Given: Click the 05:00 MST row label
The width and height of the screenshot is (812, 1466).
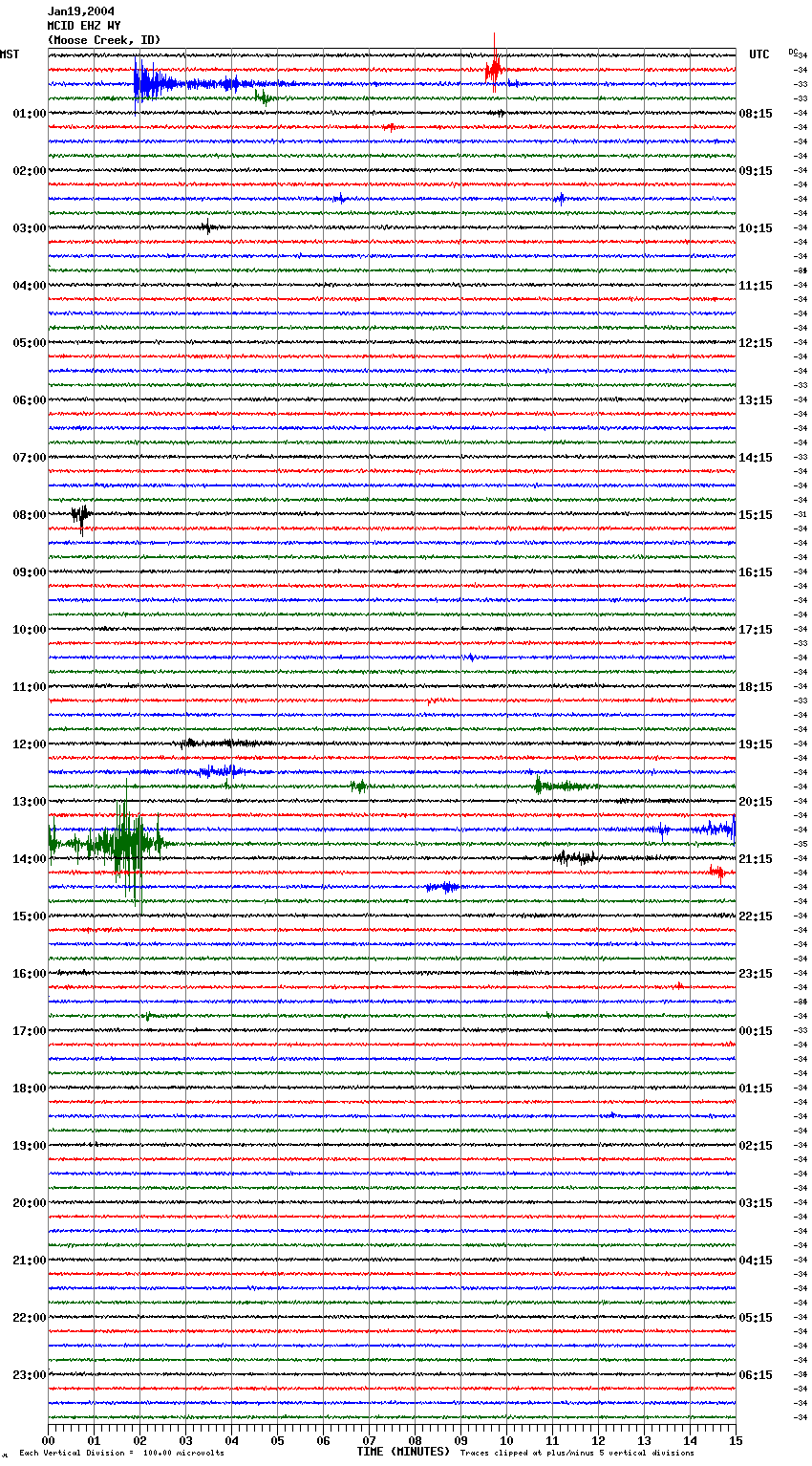Looking at the screenshot, I should [30, 343].
